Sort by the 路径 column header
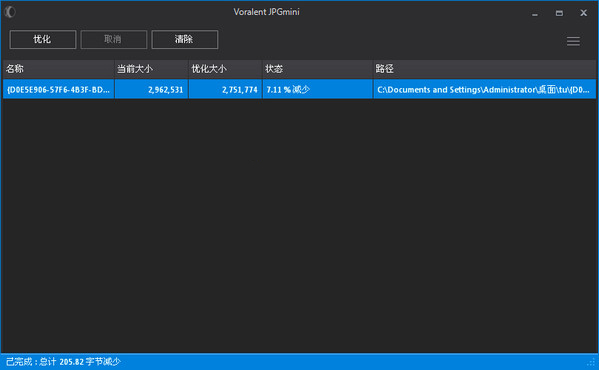Image resolution: width=599 pixels, height=370 pixels. click(x=484, y=69)
